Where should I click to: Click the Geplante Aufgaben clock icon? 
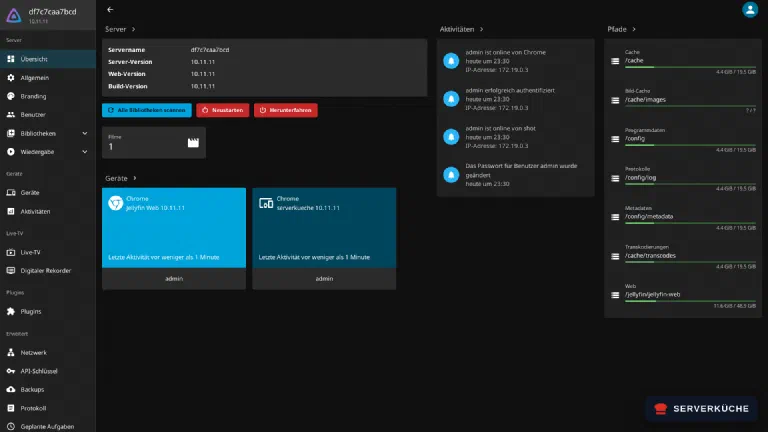[x=11, y=427]
